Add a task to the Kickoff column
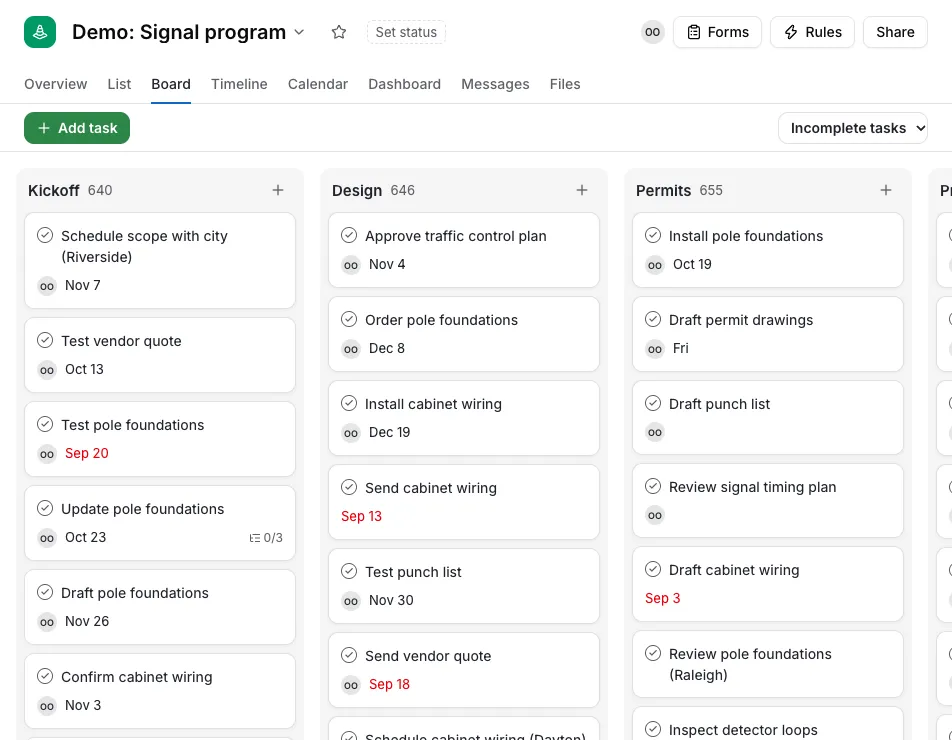Viewport: 952px width, 740px height. [x=278, y=190]
